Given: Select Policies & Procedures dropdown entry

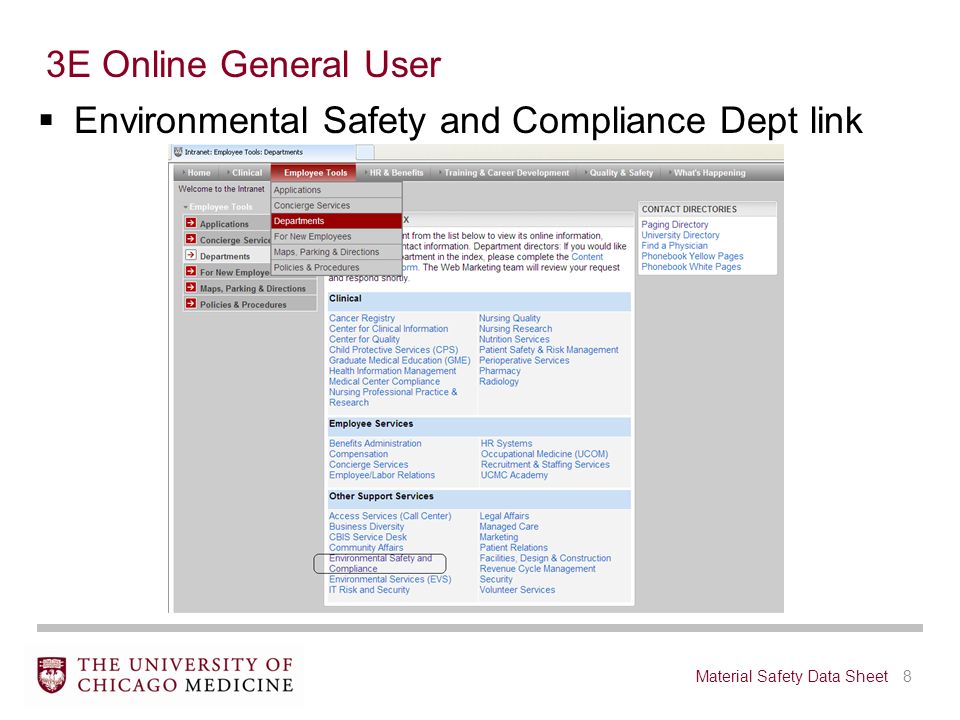Looking at the screenshot, I should click(x=336, y=268).
